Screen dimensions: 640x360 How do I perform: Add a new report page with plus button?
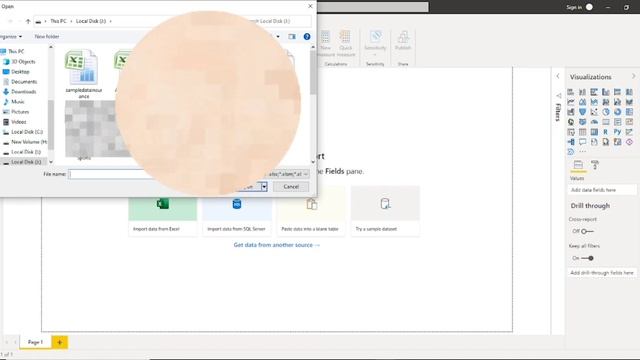(x=60, y=342)
